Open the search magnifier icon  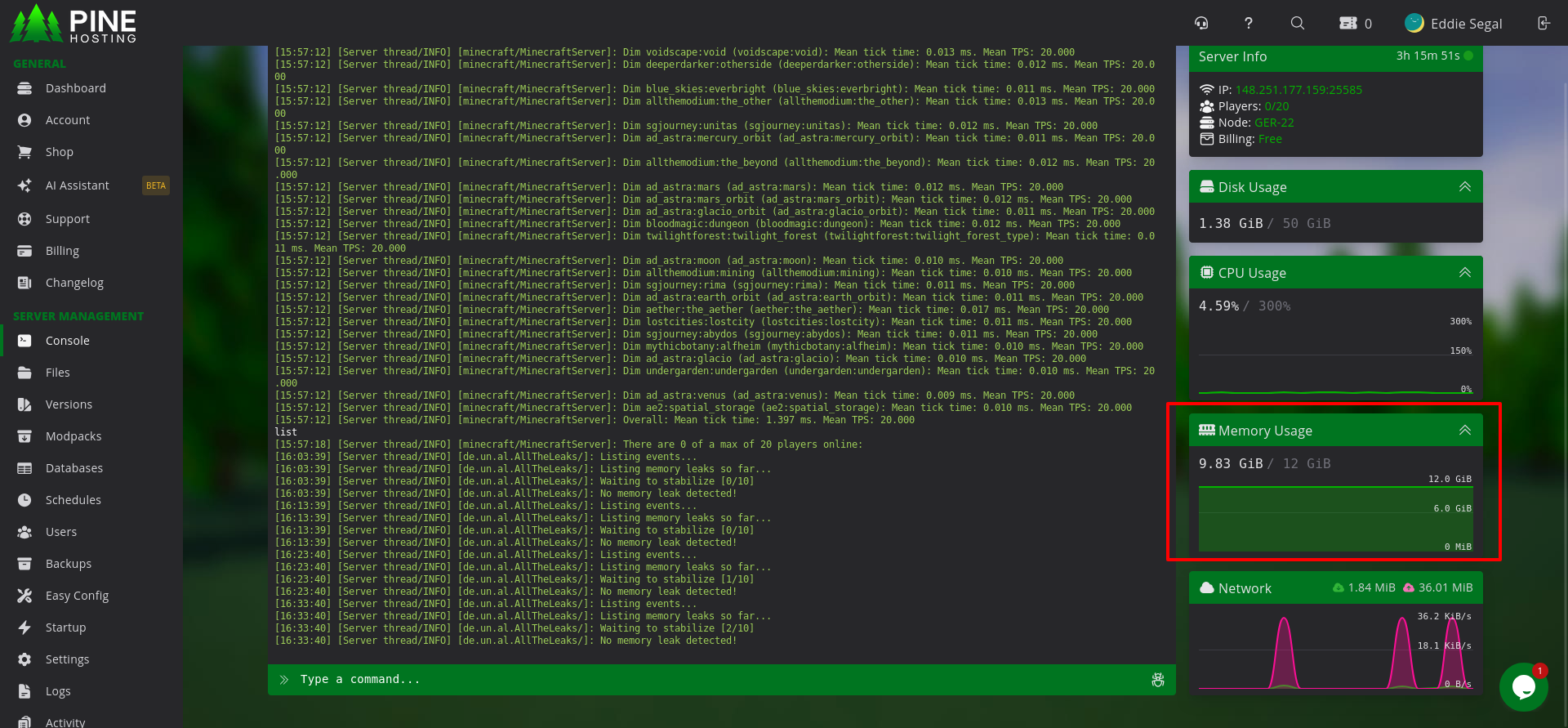(x=1298, y=23)
